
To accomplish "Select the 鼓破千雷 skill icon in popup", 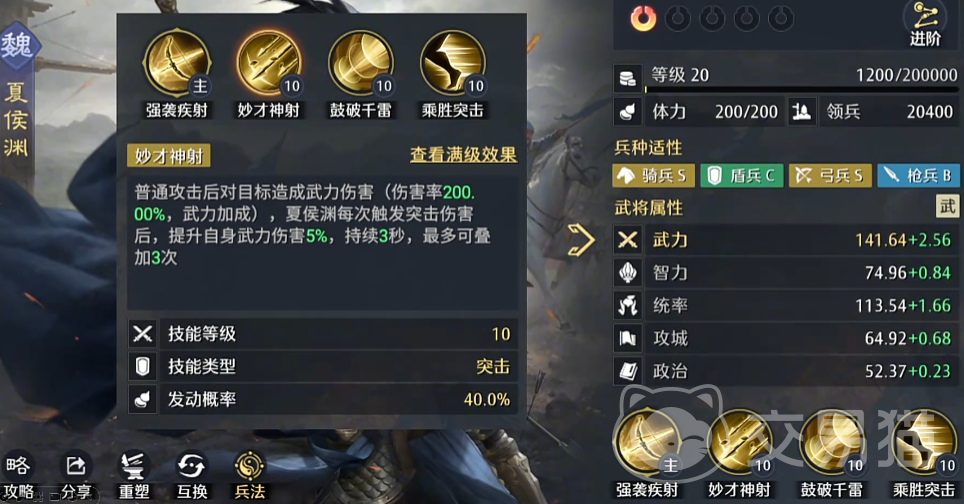I will pyautogui.click(x=361, y=63).
